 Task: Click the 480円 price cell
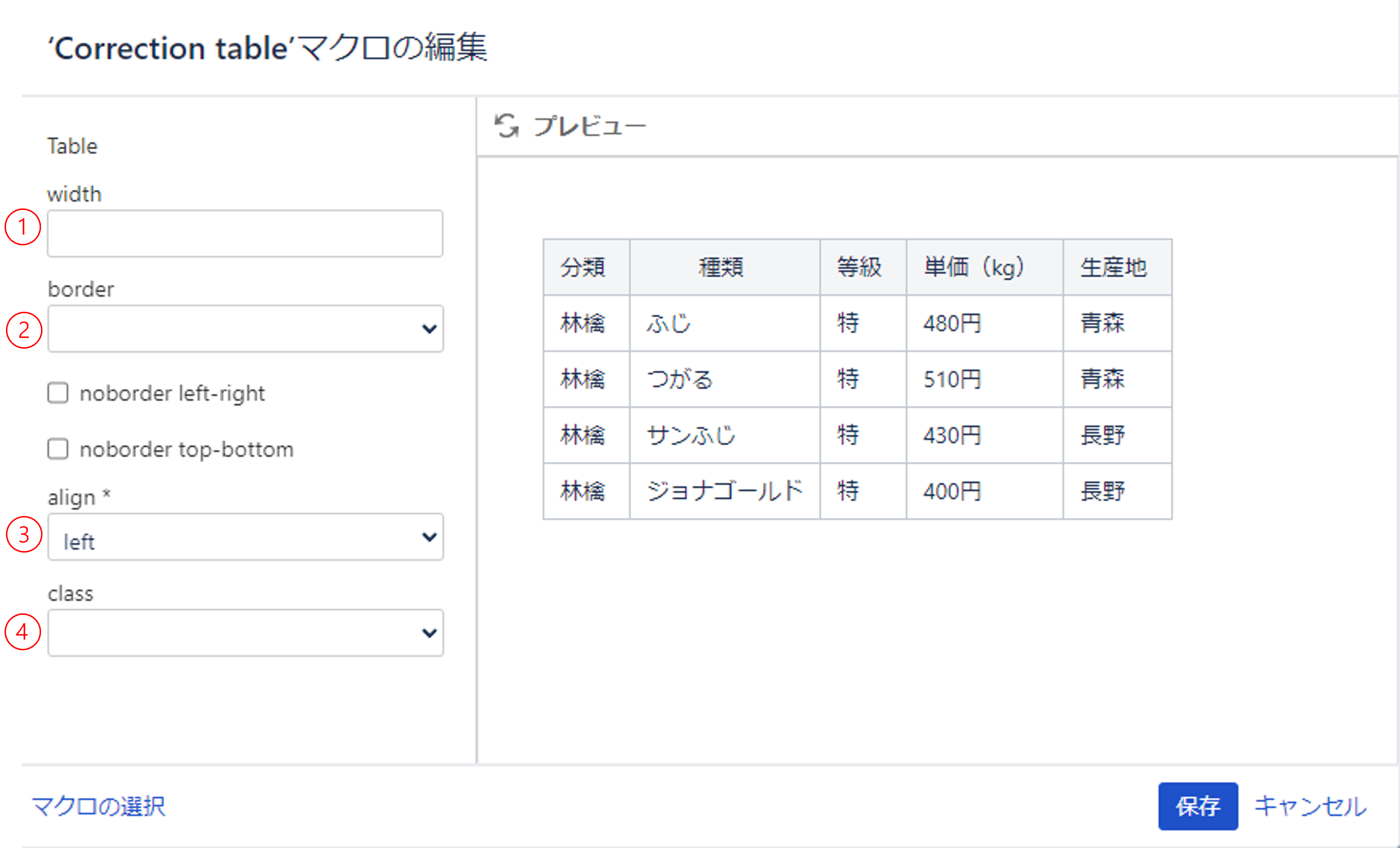pyautogui.click(x=985, y=323)
